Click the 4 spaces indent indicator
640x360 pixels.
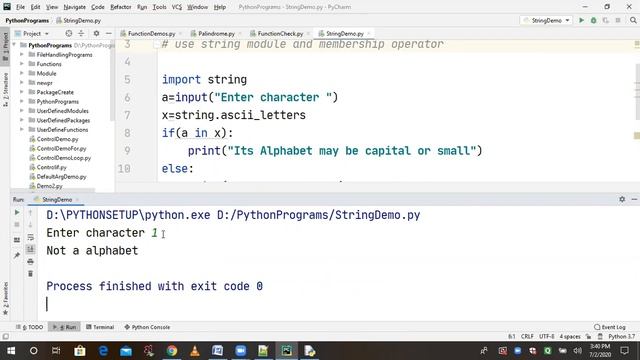click(570, 336)
